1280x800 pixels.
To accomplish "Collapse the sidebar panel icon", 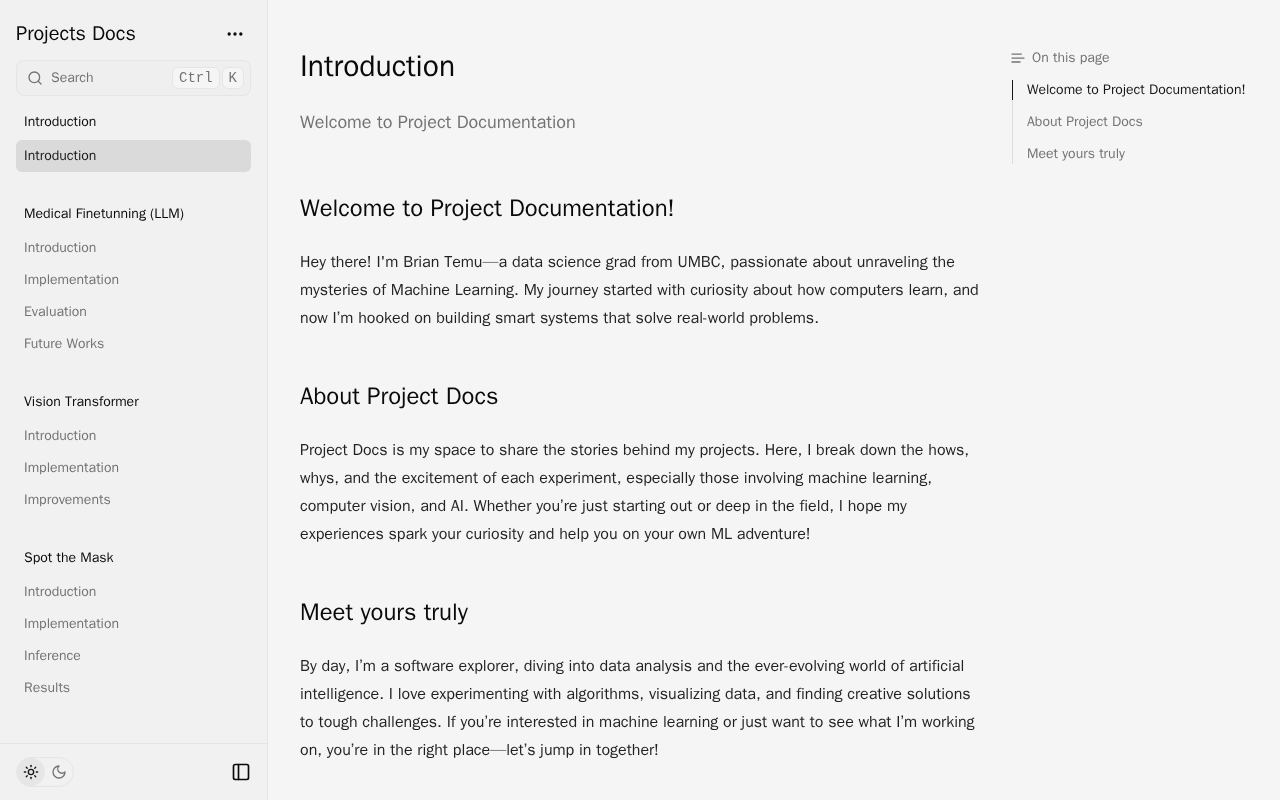I will click(x=241, y=772).
